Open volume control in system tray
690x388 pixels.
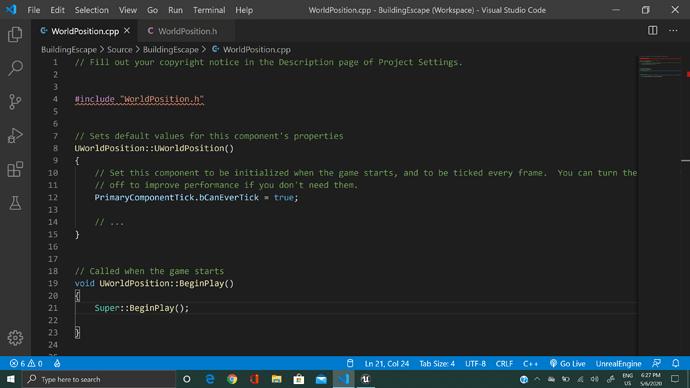point(595,379)
